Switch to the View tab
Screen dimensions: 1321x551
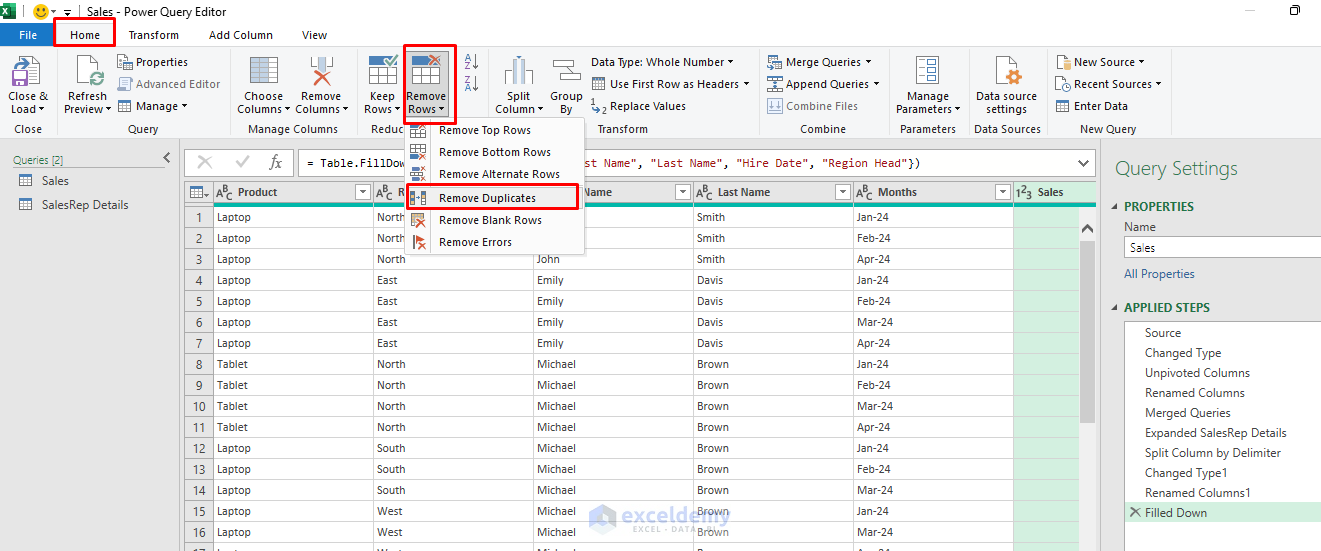pyautogui.click(x=315, y=35)
